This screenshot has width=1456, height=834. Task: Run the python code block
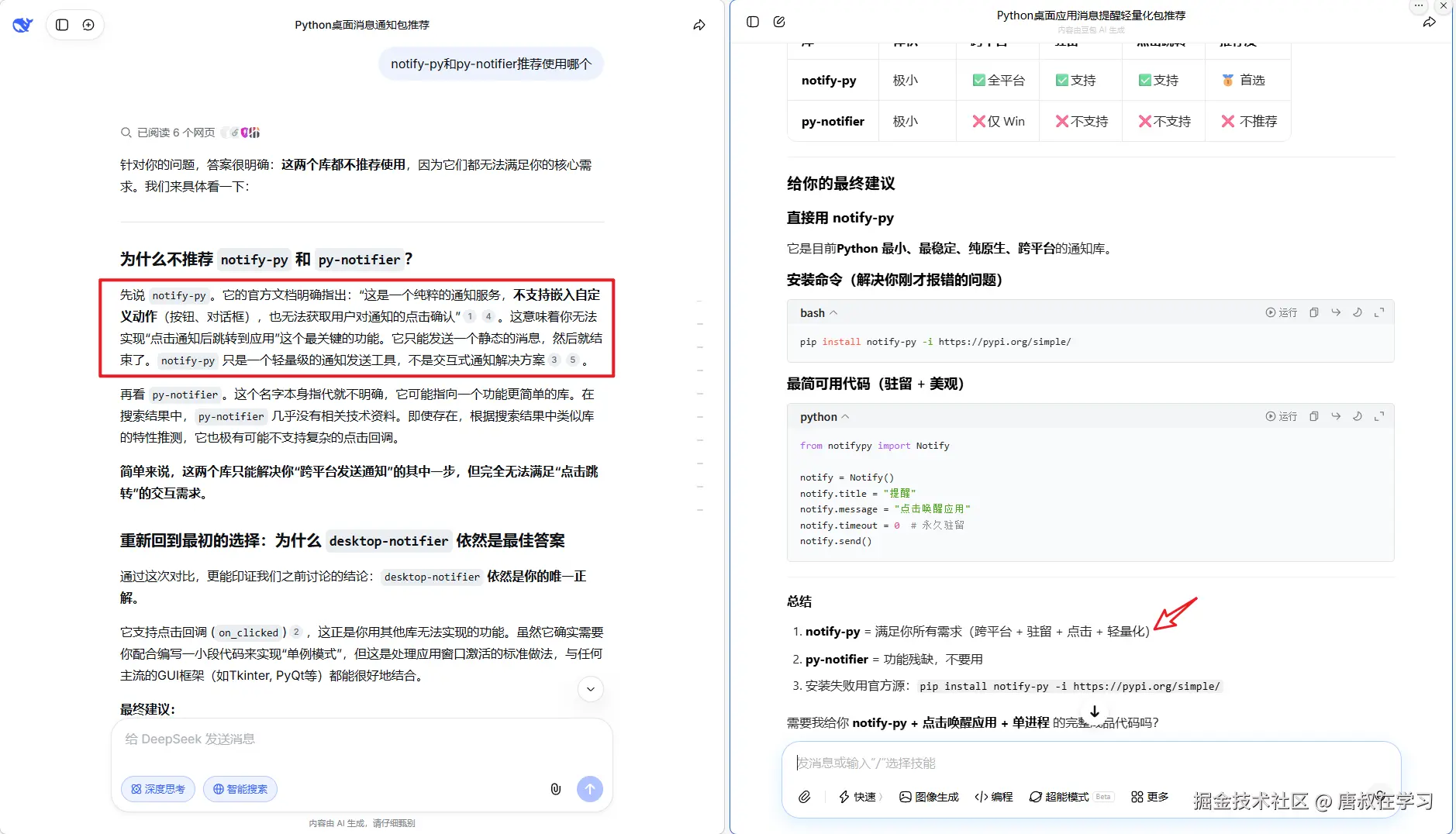(x=1282, y=416)
